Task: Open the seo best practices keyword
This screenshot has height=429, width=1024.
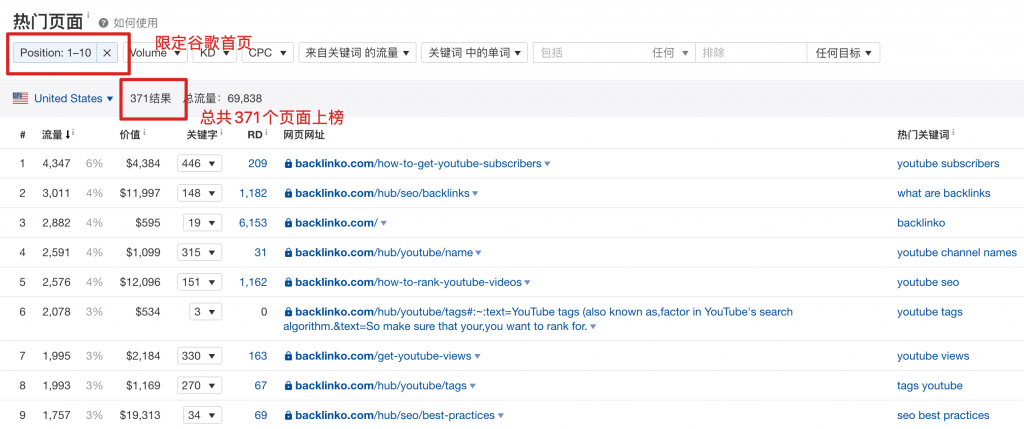Action: pos(942,415)
